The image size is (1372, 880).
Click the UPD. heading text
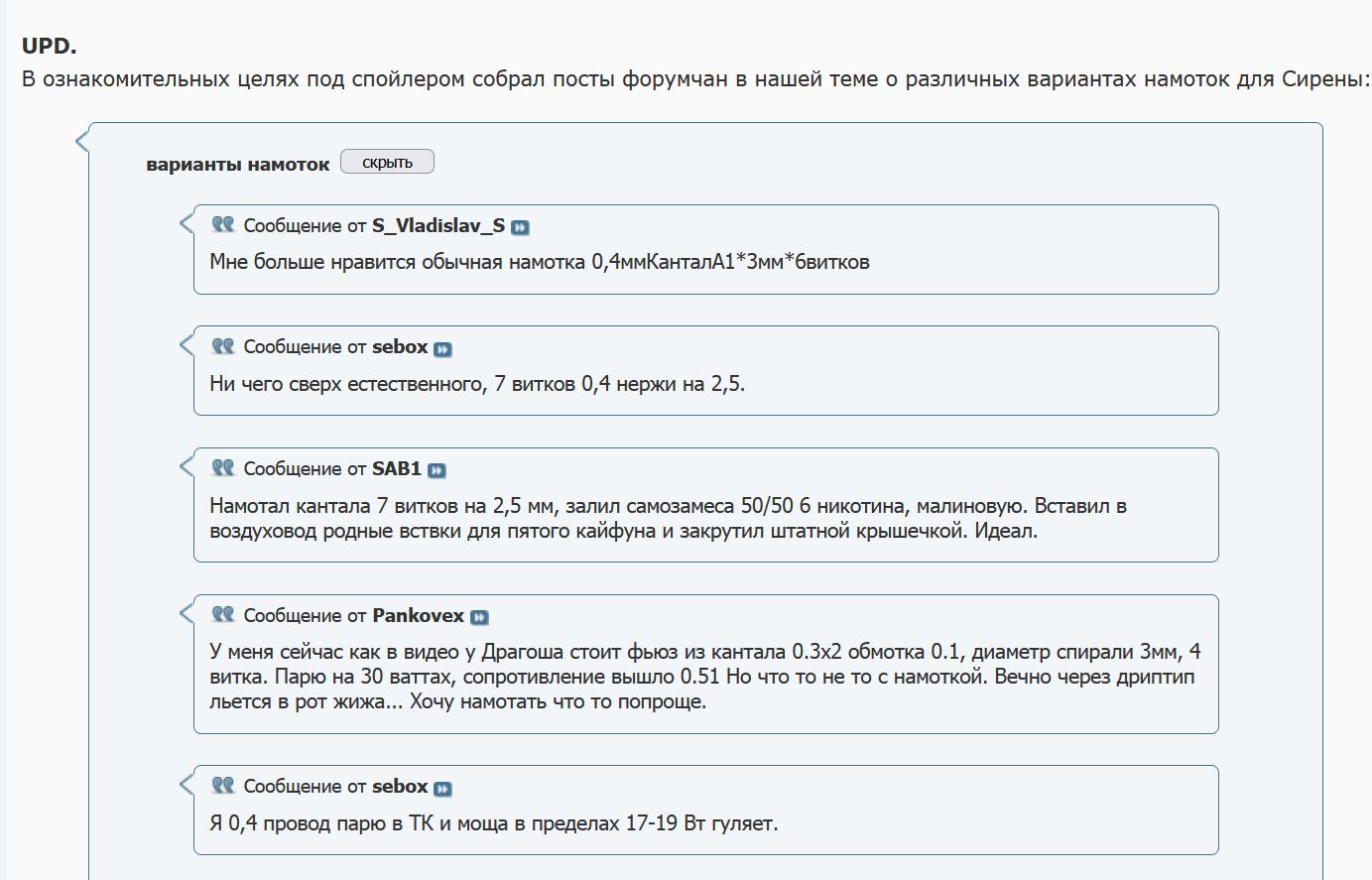click(49, 46)
